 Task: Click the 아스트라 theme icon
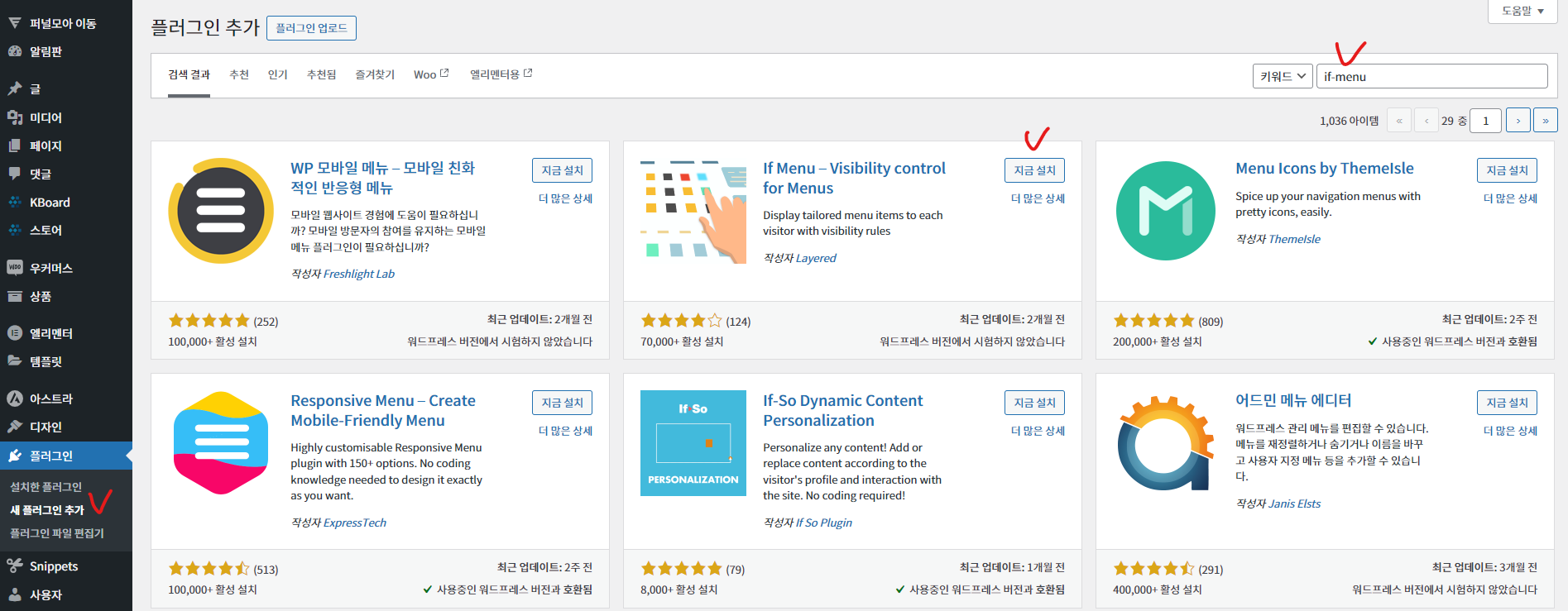pyautogui.click(x=15, y=399)
